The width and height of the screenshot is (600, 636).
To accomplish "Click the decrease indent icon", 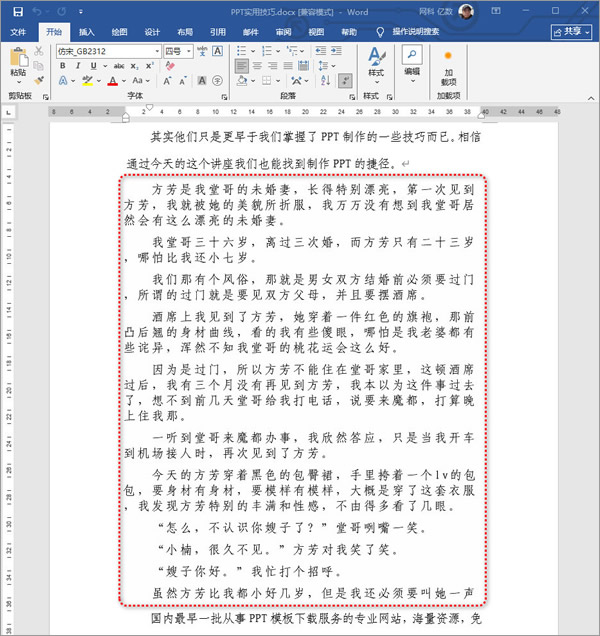I will (x=320, y=51).
